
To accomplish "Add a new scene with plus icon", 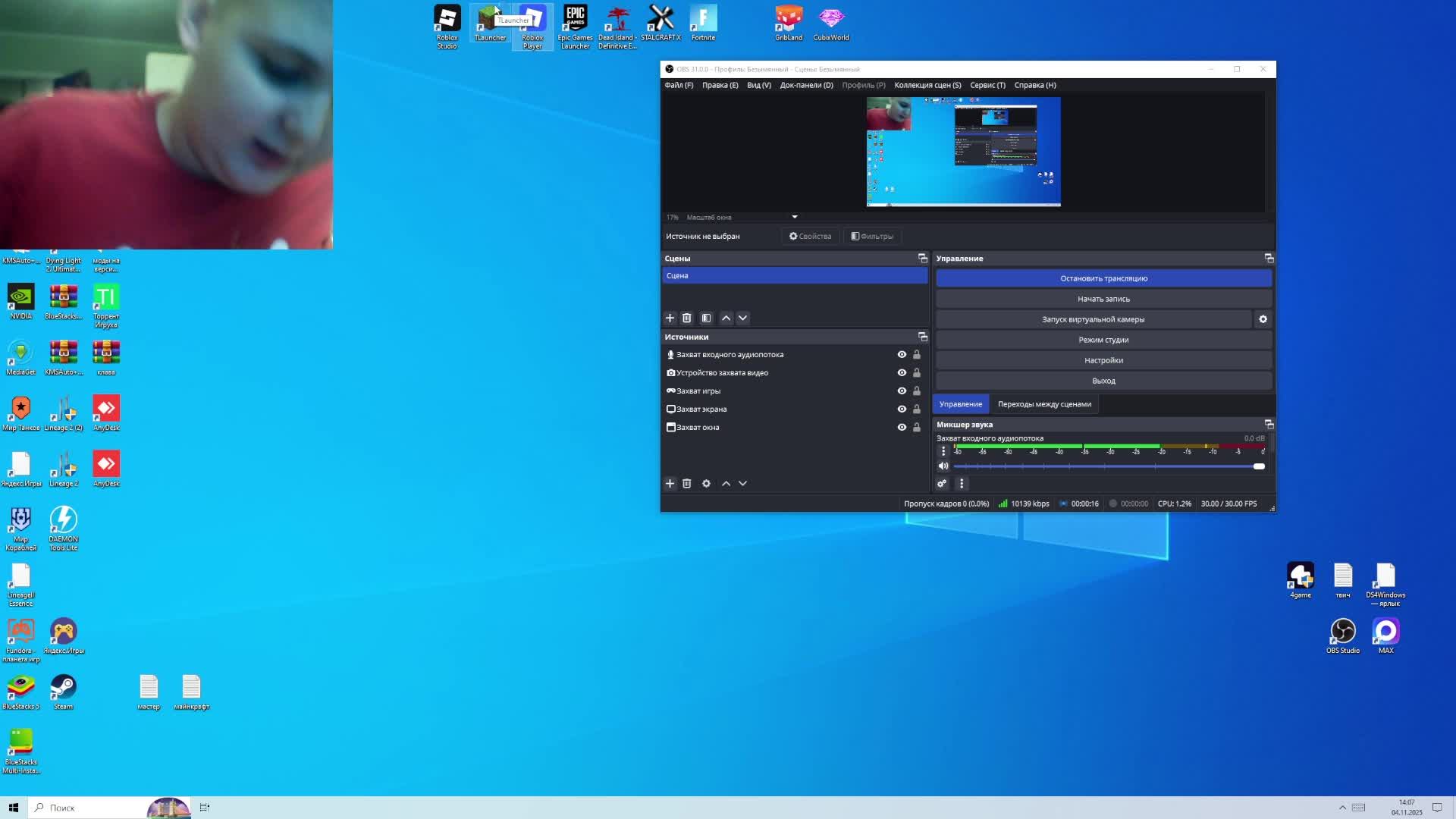I will [x=670, y=318].
